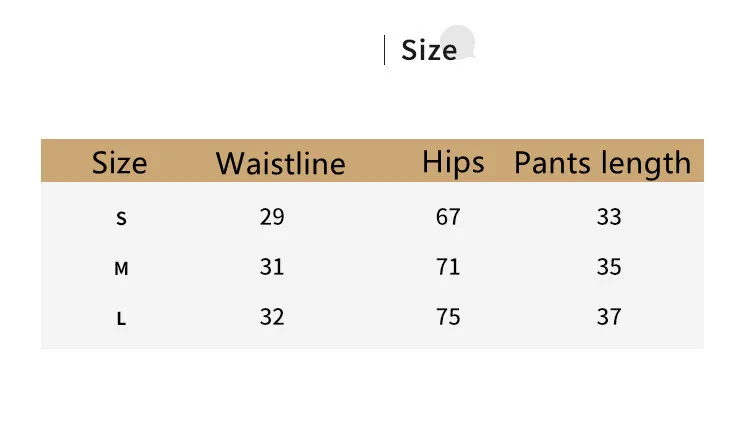Click the Hips column header
Screen dimensions: 750x429
453,162
